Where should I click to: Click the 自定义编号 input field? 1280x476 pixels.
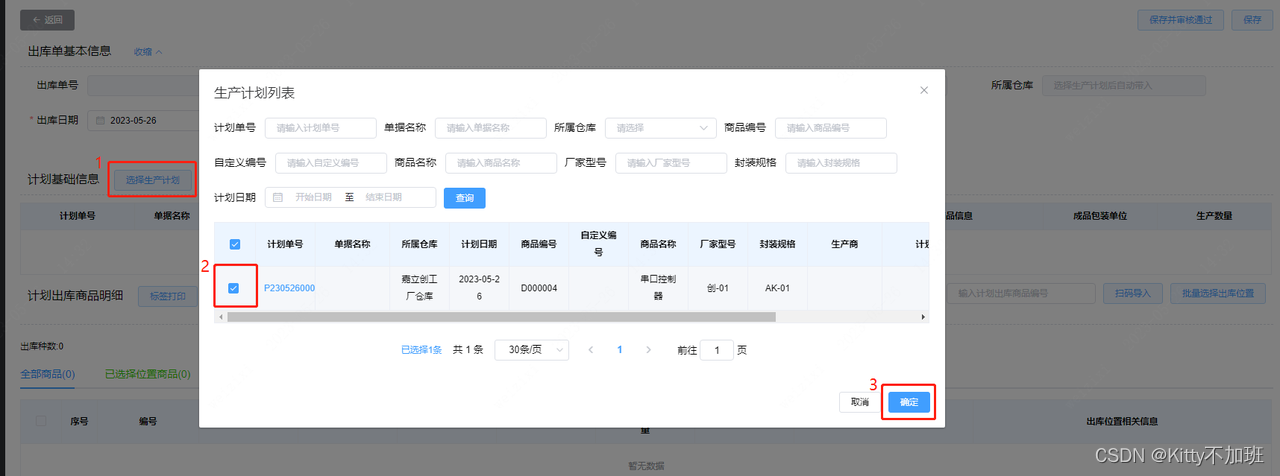pyautogui.click(x=331, y=163)
